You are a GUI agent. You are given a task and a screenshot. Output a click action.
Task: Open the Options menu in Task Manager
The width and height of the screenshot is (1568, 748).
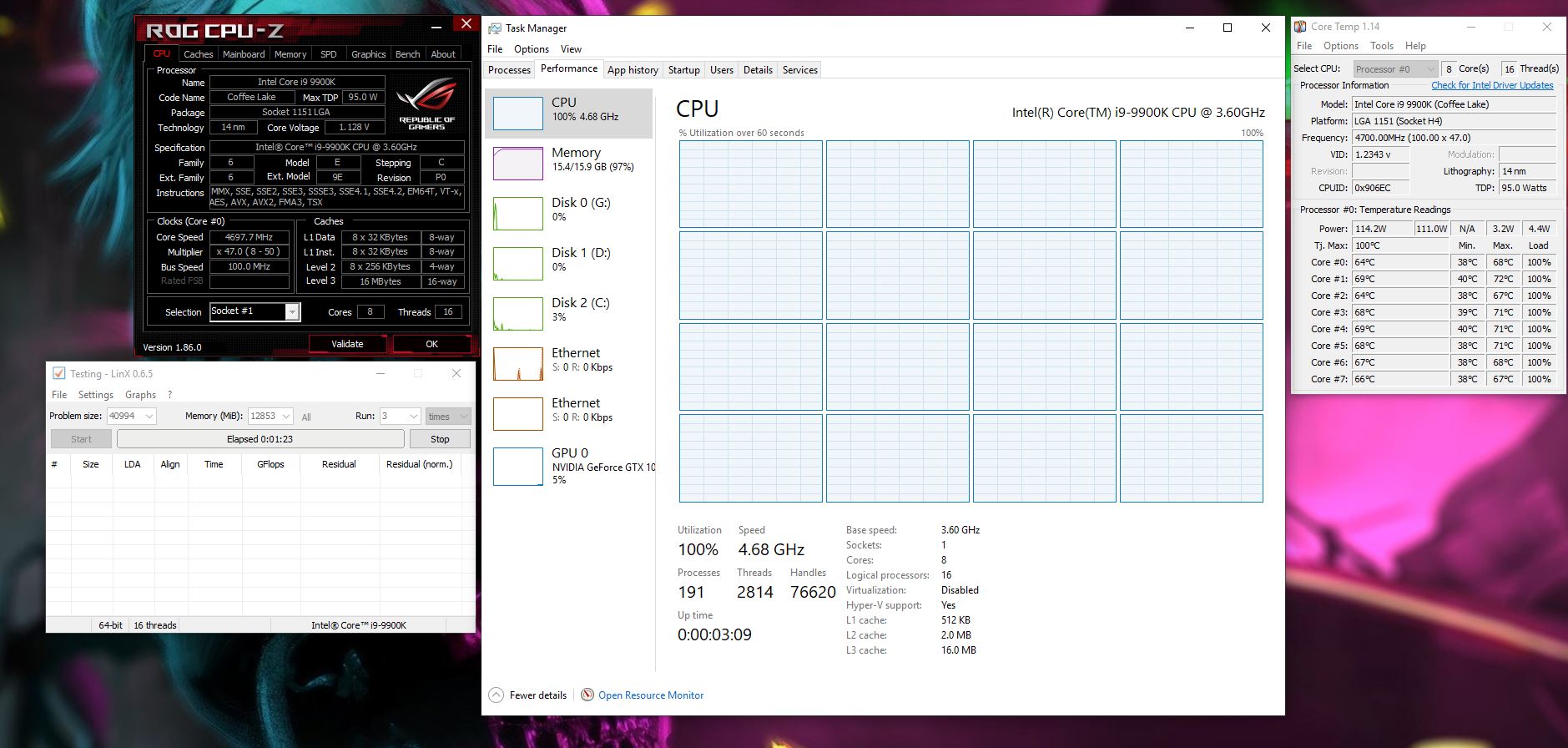[x=532, y=49]
